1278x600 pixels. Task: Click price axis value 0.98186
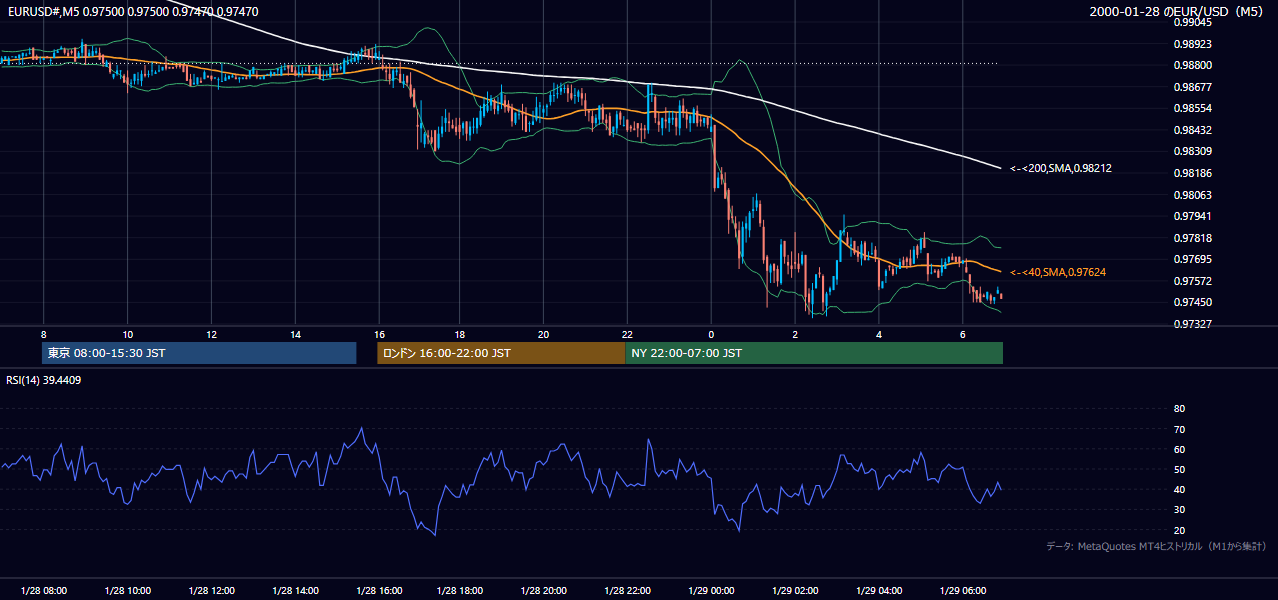pos(1193,173)
